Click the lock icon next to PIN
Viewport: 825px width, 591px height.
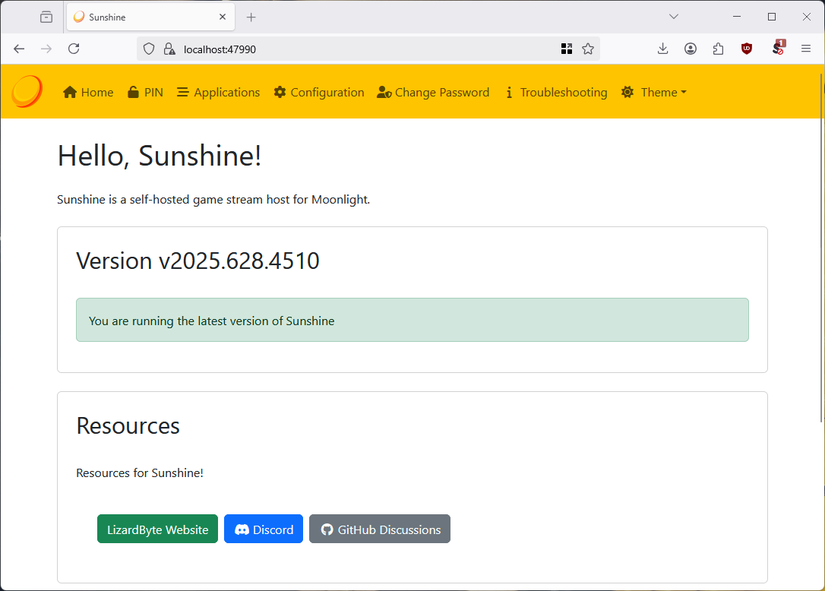pos(133,92)
